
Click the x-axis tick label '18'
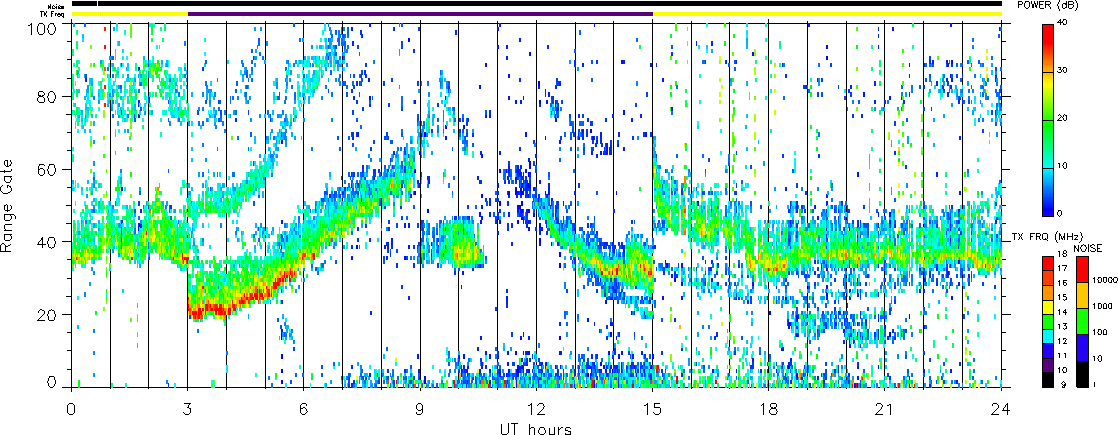pyautogui.click(x=769, y=408)
